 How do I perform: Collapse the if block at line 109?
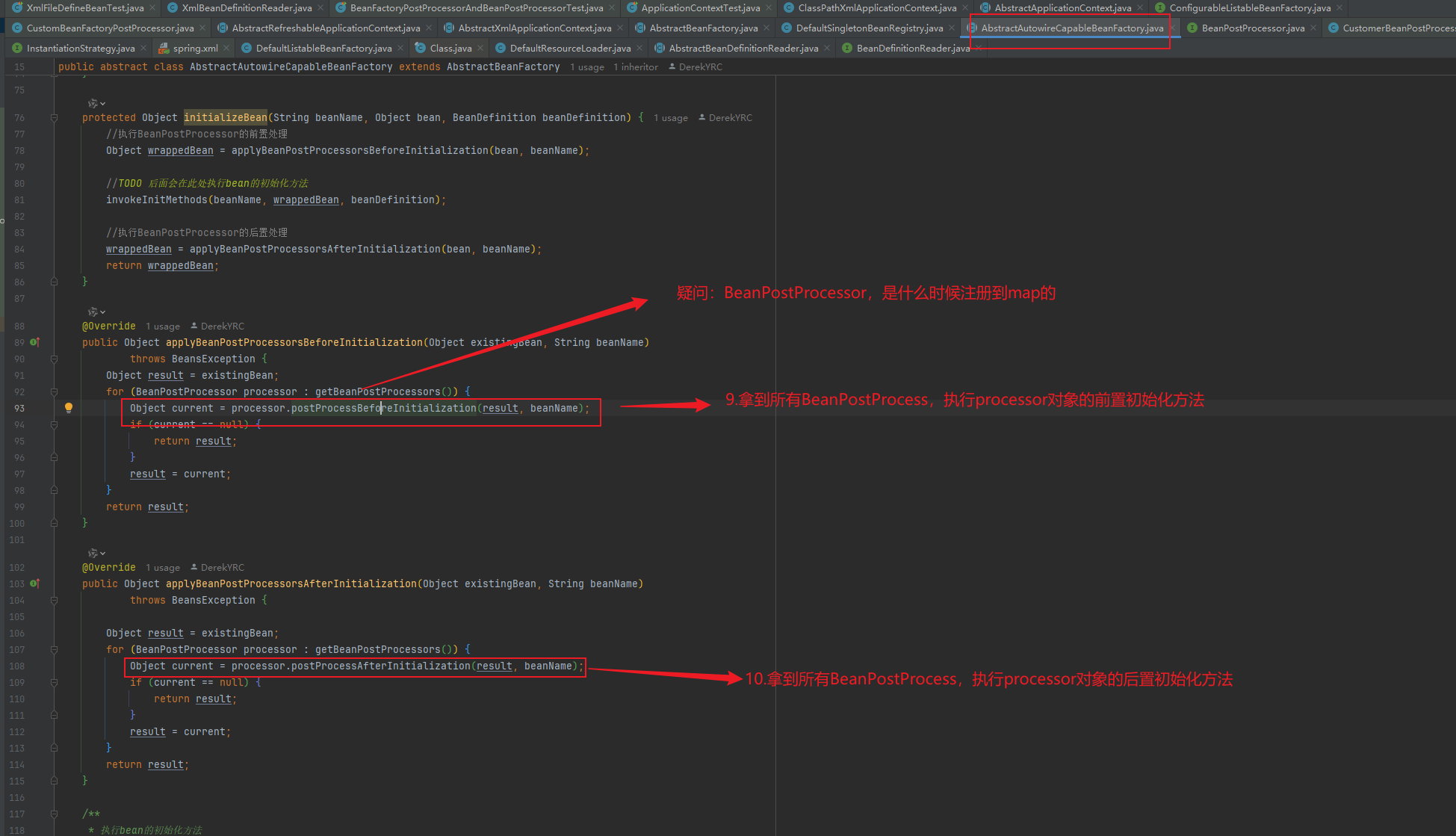54,682
